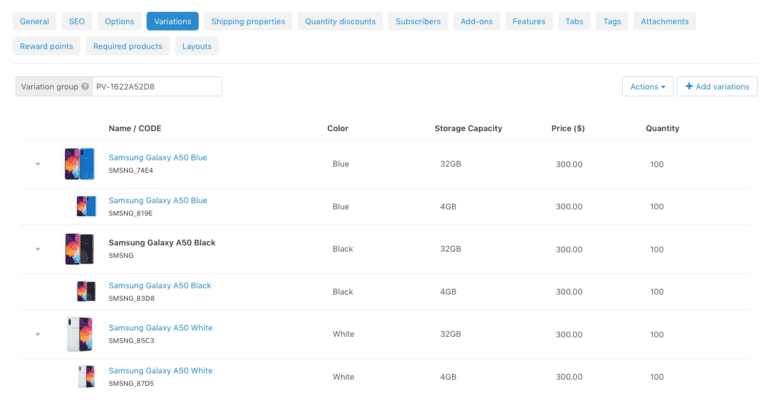Click the plus icon in Add variations
The height and width of the screenshot is (402, 770).
(689, 86)
